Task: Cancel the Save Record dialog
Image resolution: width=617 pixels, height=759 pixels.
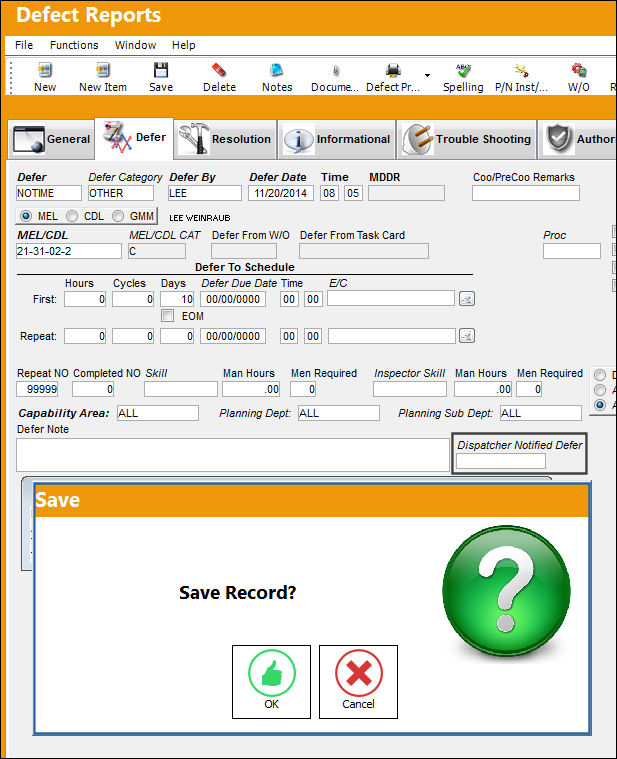Action: 358,682
